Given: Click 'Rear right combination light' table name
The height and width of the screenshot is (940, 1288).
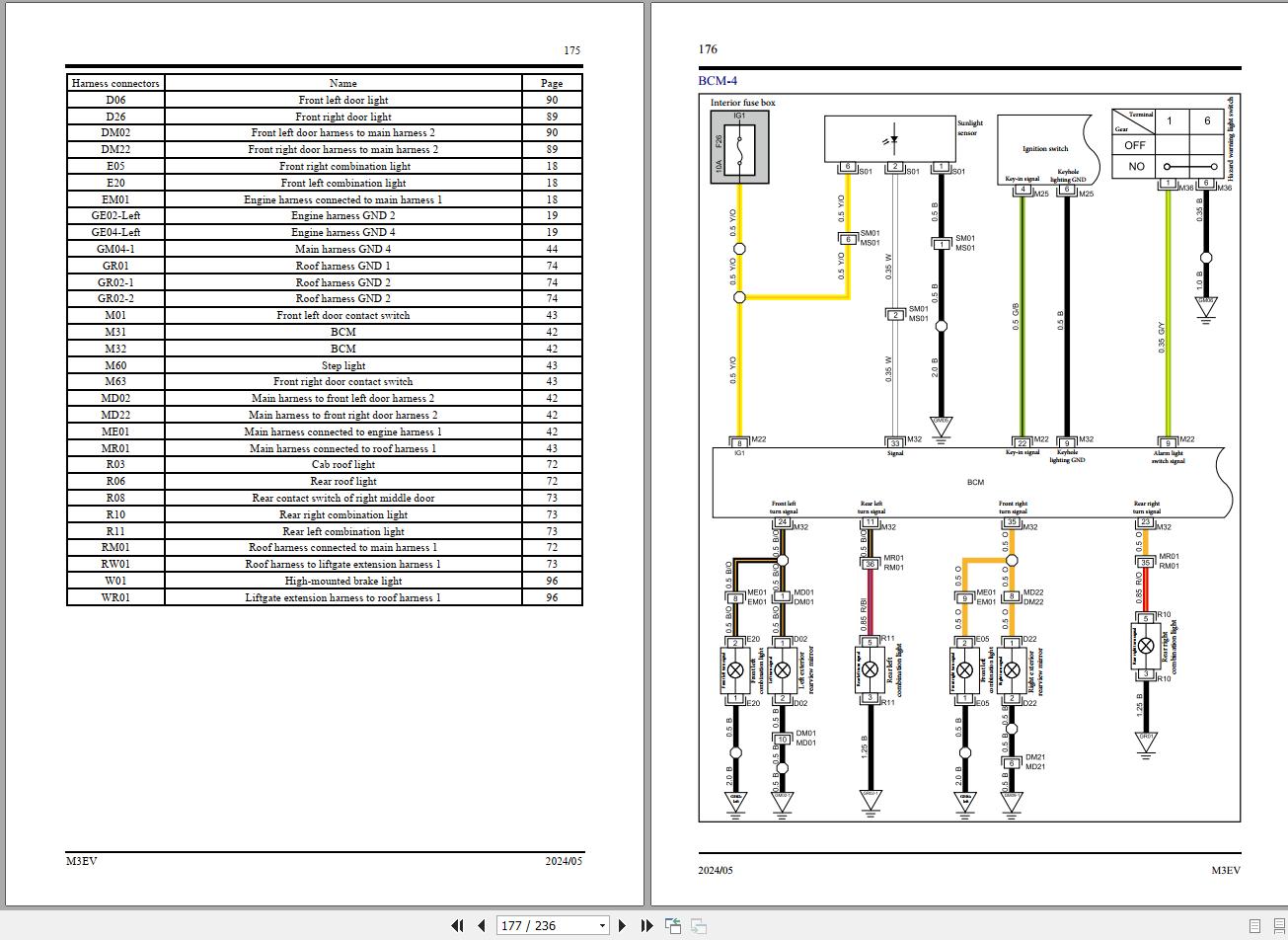Looking at the screenshot, I should 342,514.
